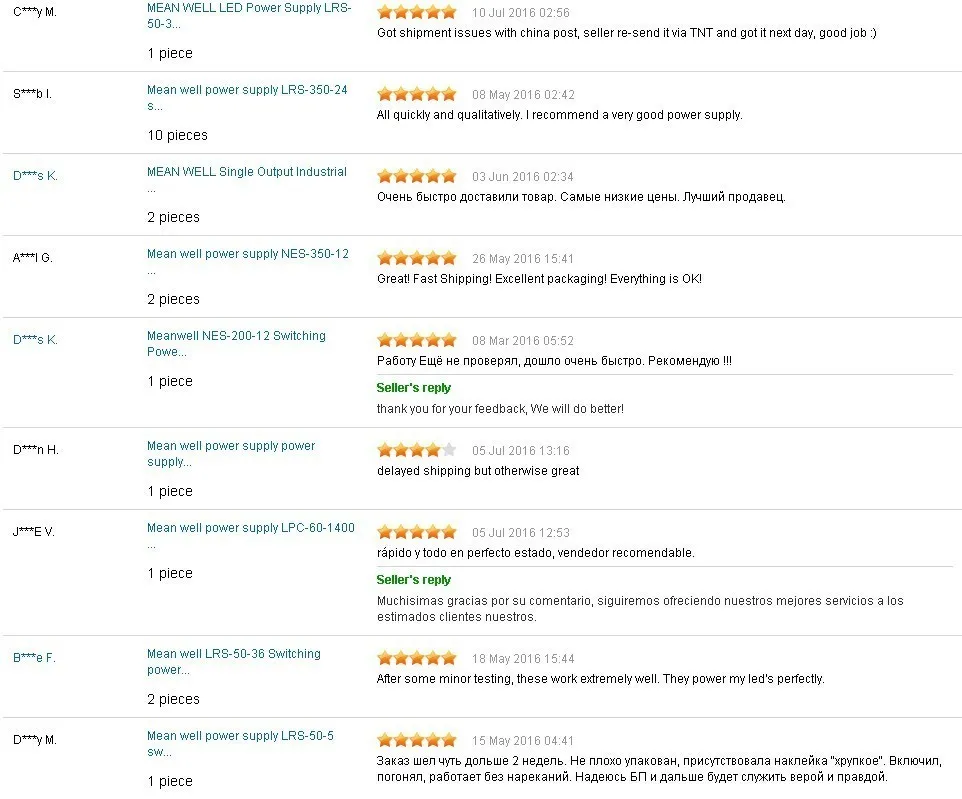Open the Mean well LRS-50-36 Switching power link

(233, 654)
